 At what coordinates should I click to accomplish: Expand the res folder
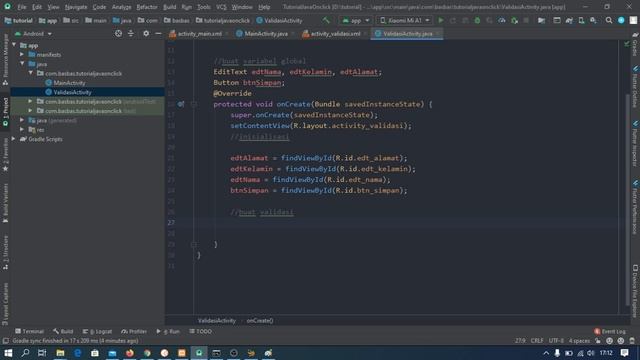(x=22, y=129)
